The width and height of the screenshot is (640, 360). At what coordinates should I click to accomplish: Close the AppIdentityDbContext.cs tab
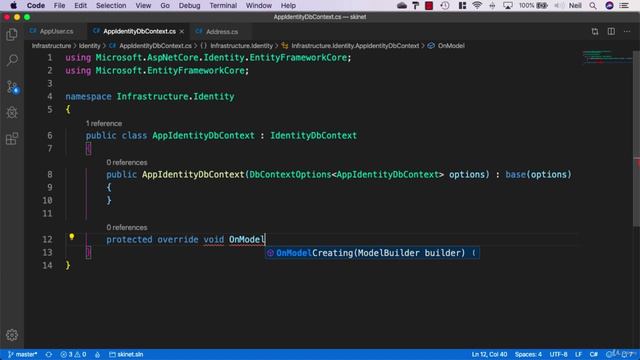pyautogui.click(x=182, y=31)
